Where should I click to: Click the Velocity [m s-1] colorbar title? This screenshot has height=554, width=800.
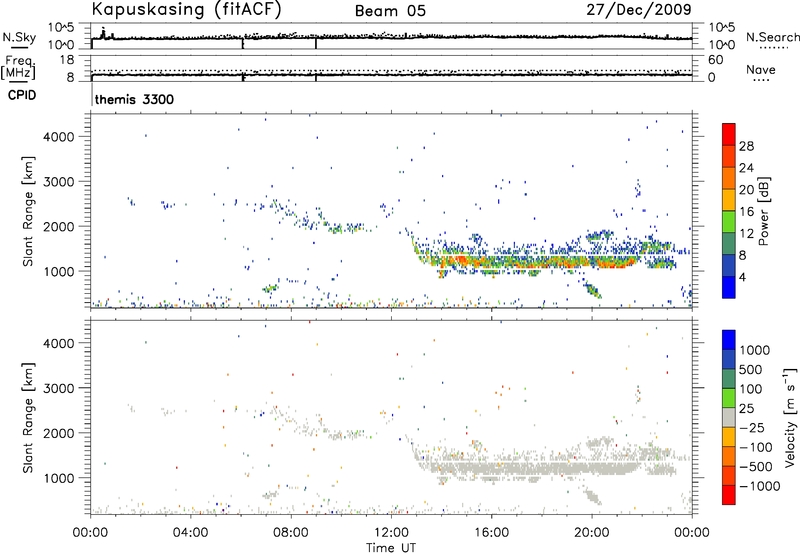[x=790, y=418]
